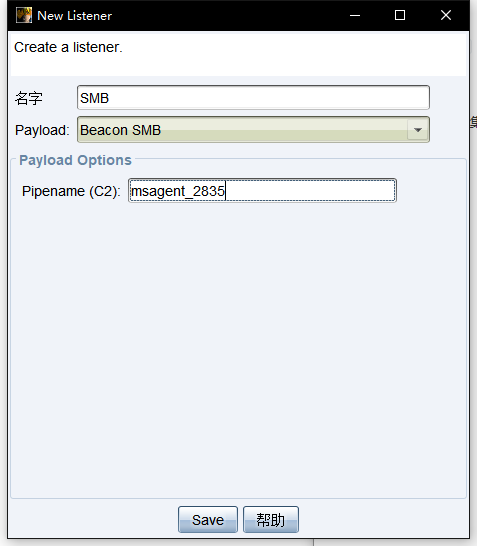
Task: Click the New Listener title text
Action: [75, 16]
